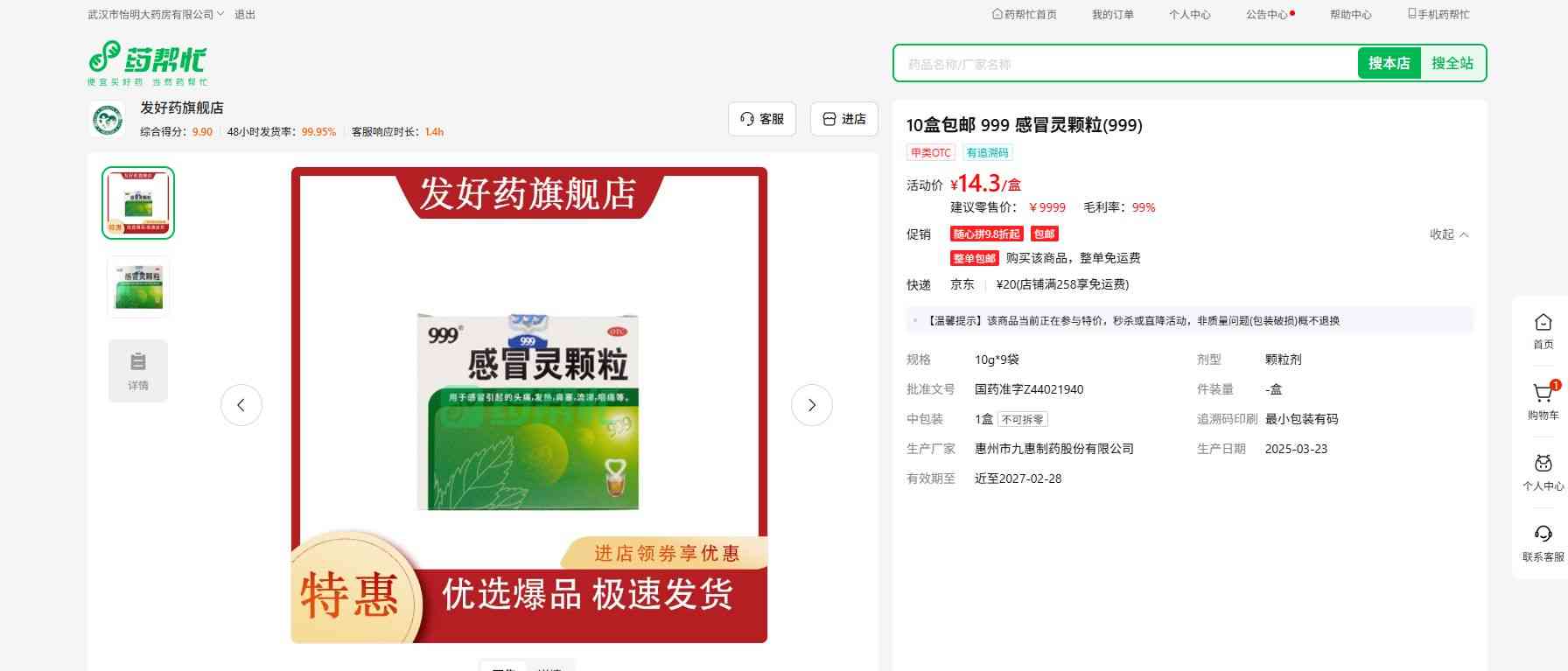Open 我的订单 in top navigation
The image size is (1568, 671).
pyautogui.click(x=1112, y=15)
